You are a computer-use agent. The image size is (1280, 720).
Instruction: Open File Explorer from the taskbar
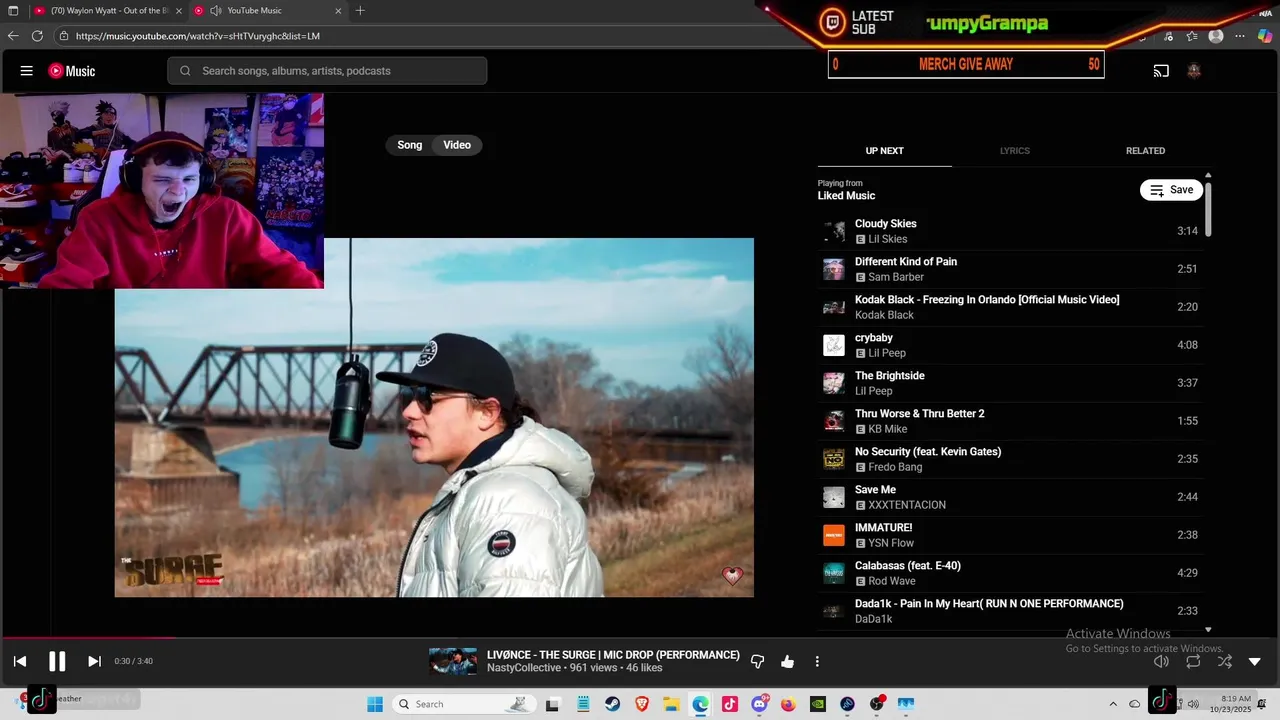671,704
